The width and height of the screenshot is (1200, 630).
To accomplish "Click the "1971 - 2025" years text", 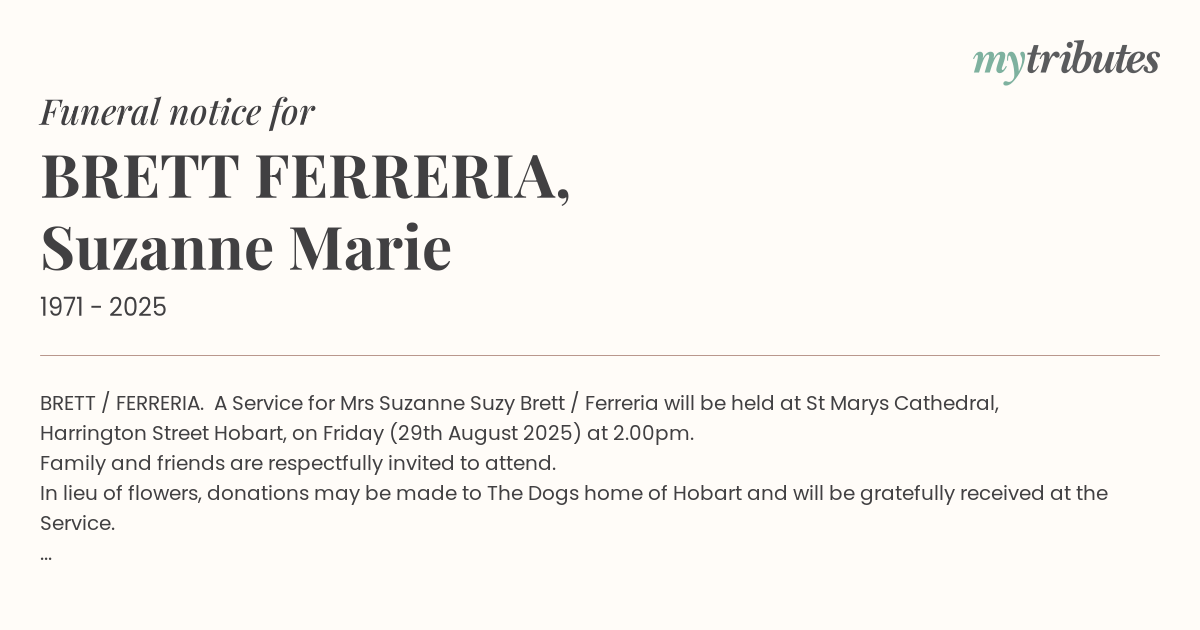I will [103, 307].
